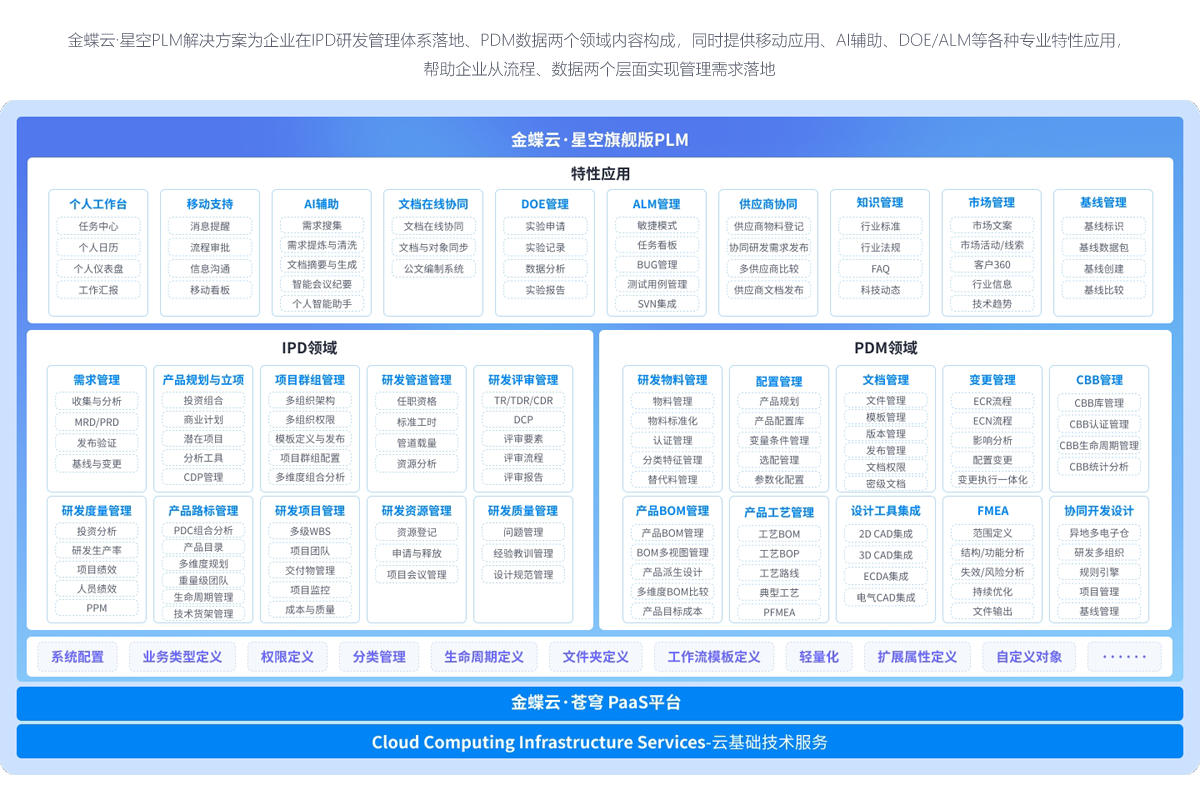Click the 轻量化 item in bottom row

tap(819, 656)
